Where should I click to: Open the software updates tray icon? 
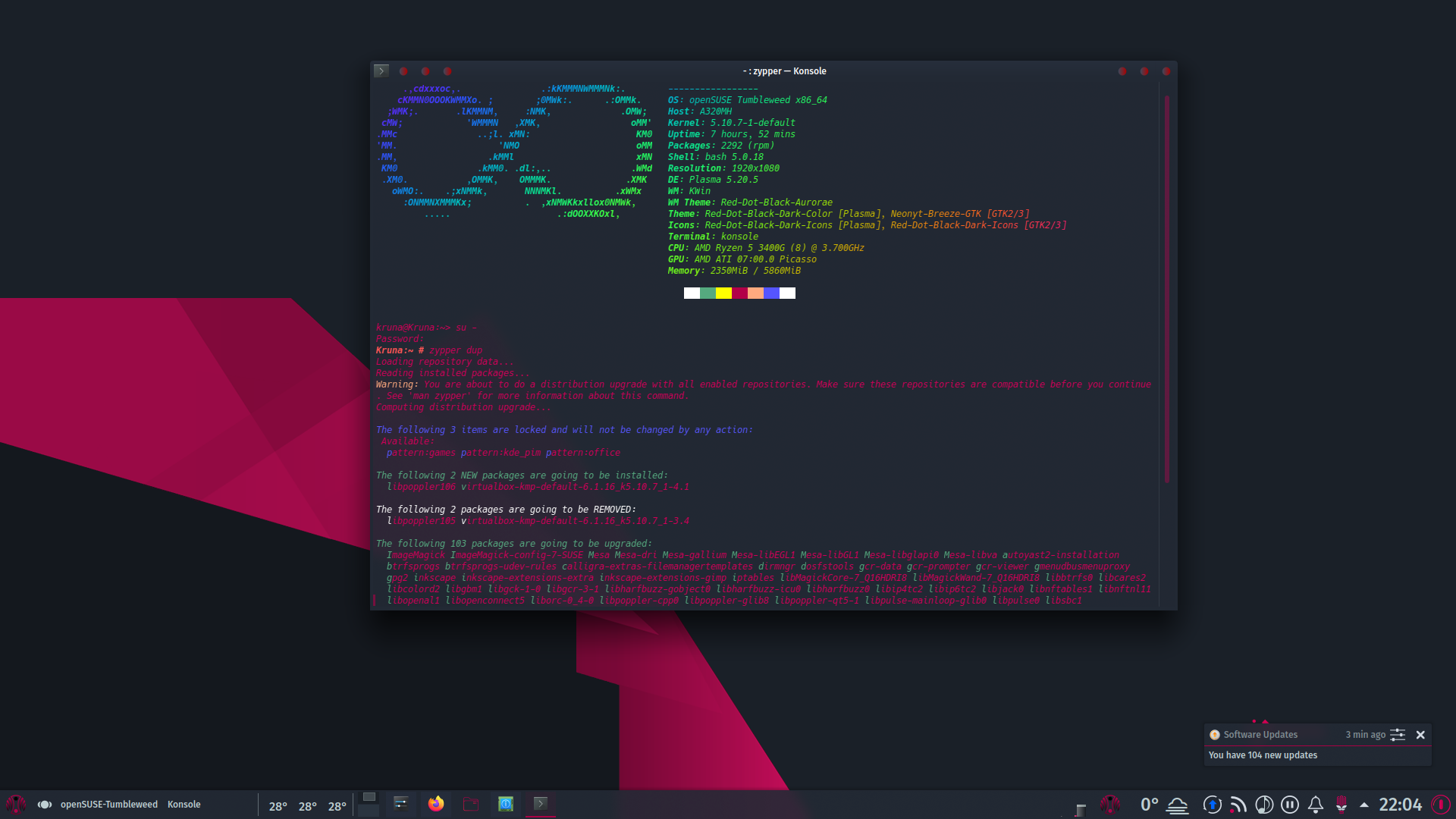click(1212, 805)
